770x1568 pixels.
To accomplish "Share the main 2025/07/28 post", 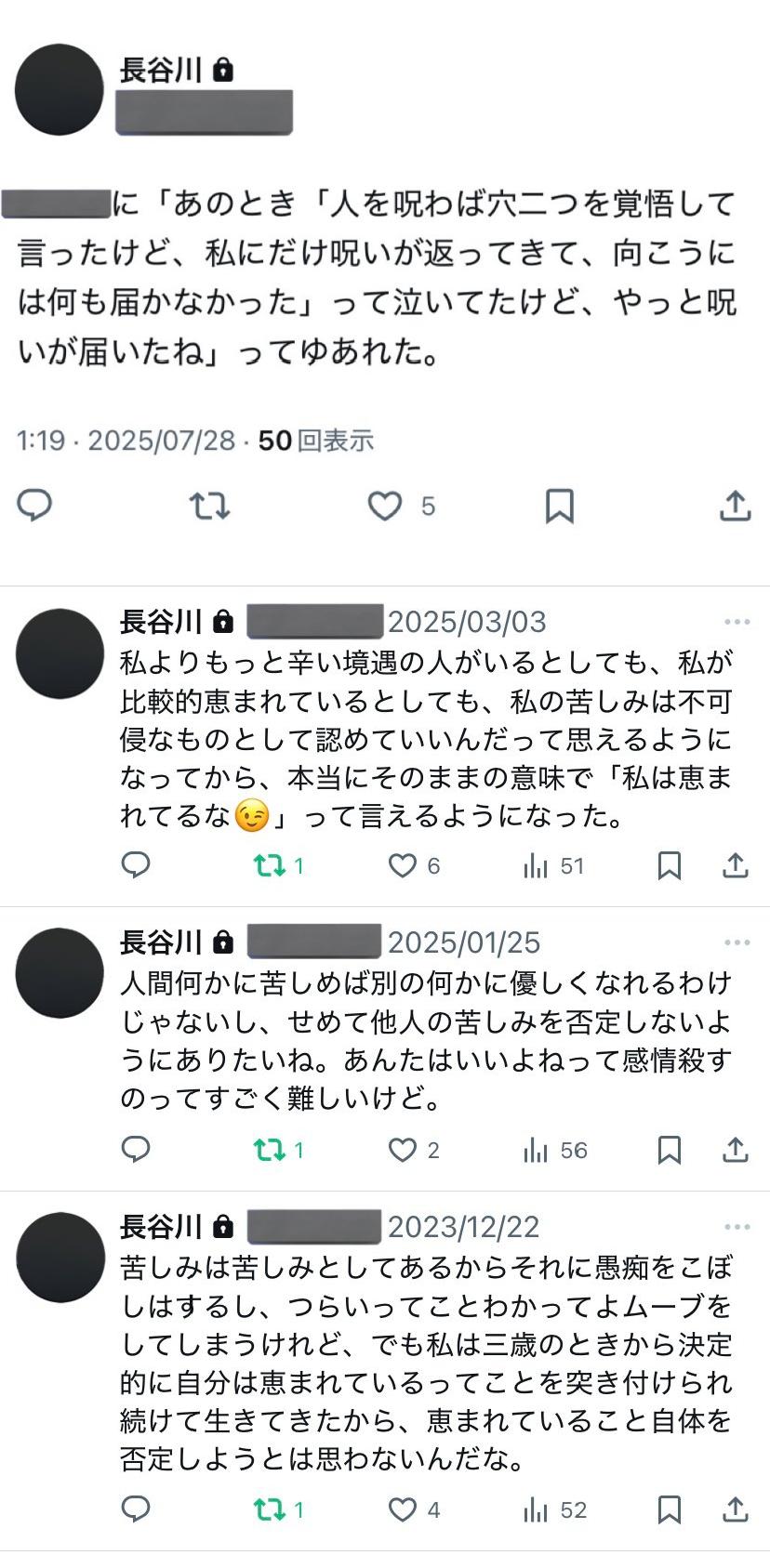I will click(735, 506).
